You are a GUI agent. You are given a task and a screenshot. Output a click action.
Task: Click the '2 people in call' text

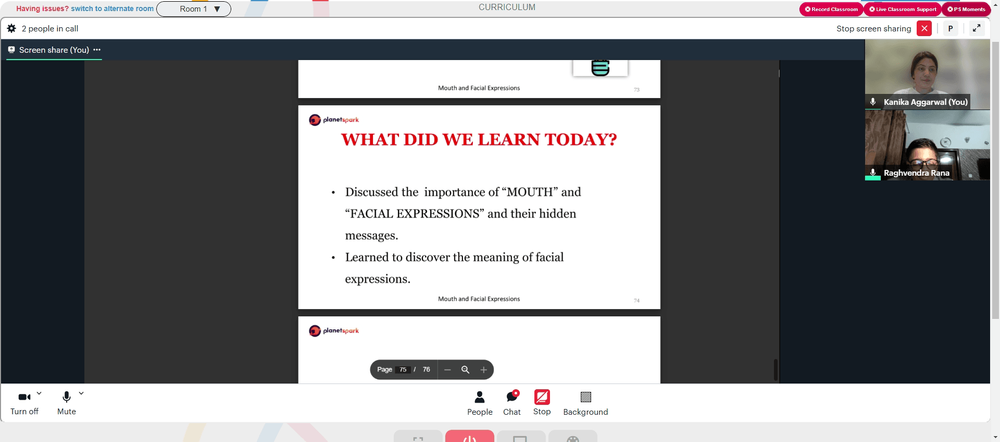pos(50,29)
